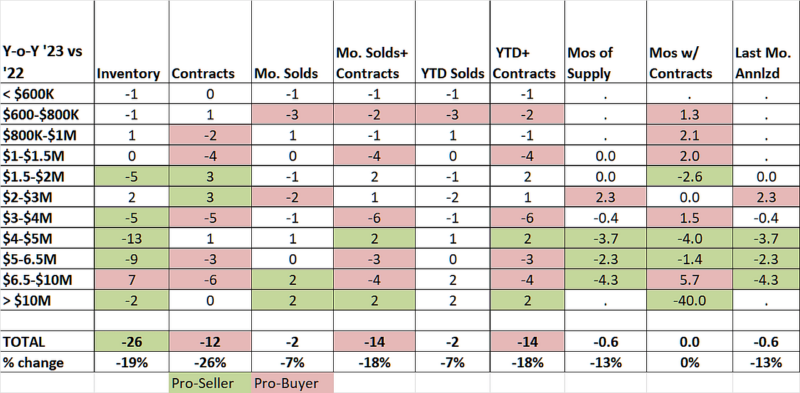The height and width of the screenshot is (393, 800).
Task: Click the -40.0 cell for > $10M
Action: (x=689, y=300)
